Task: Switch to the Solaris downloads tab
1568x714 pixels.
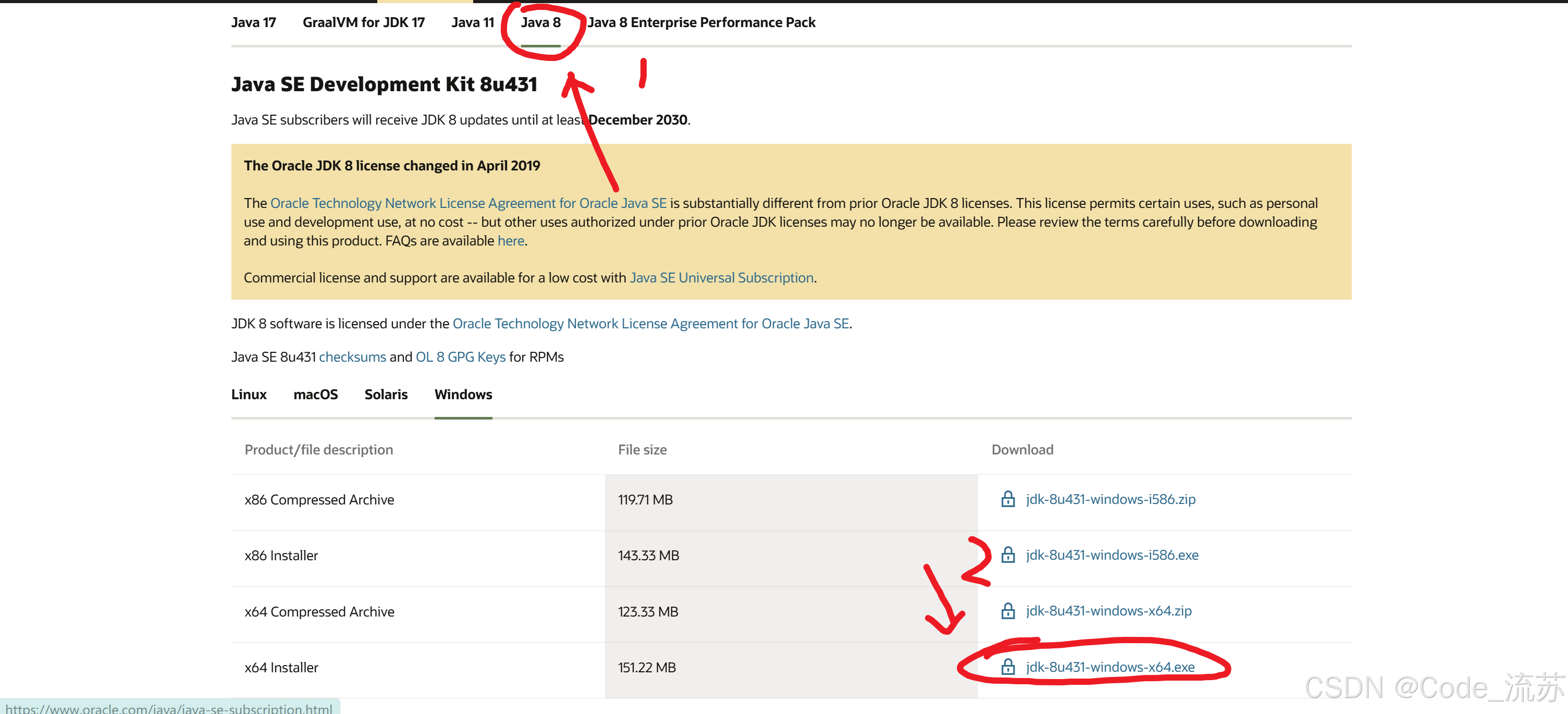Action: [x=386, y=395]
